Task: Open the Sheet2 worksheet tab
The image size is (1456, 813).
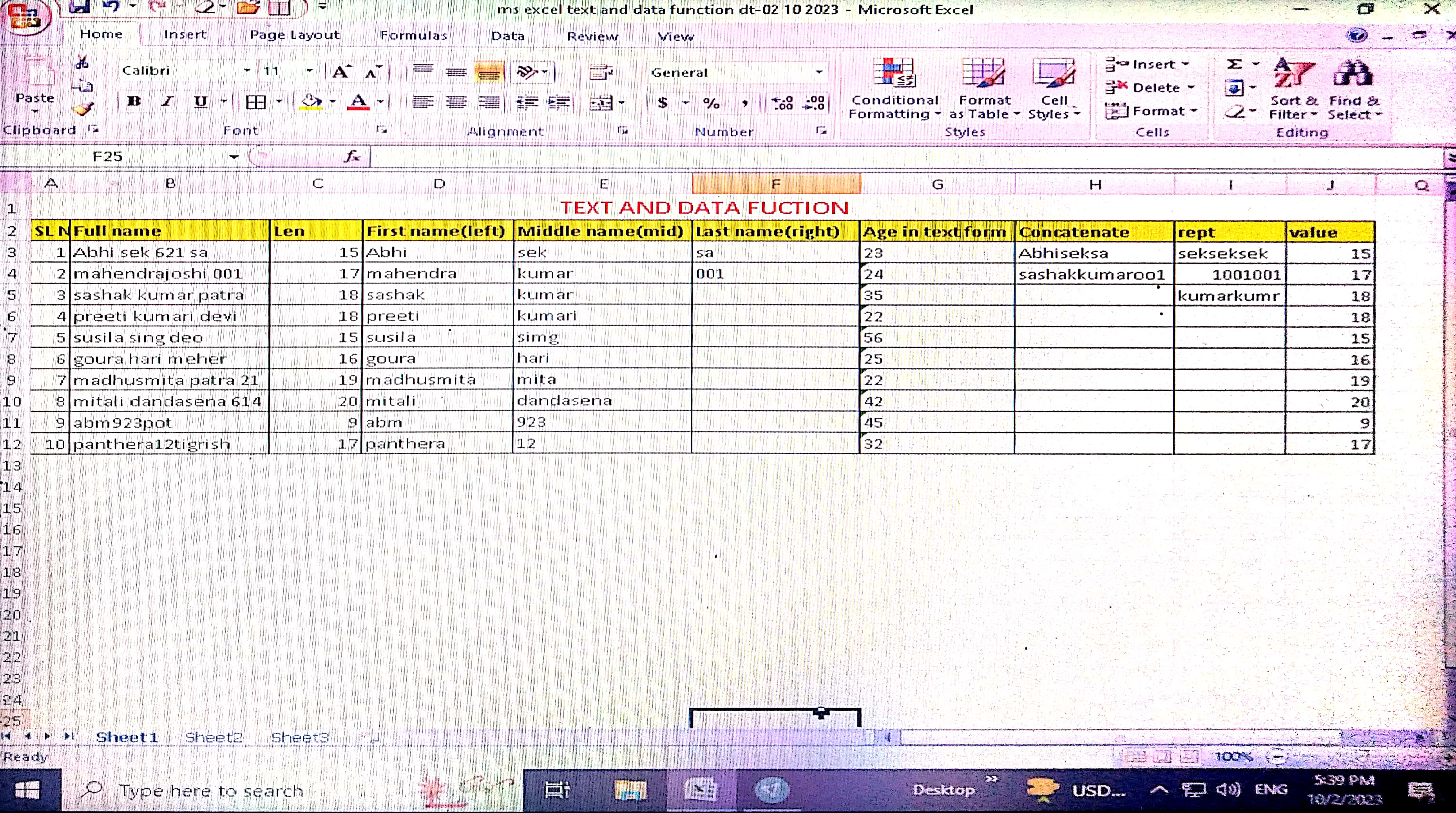Action: click(x=213, y=737)
